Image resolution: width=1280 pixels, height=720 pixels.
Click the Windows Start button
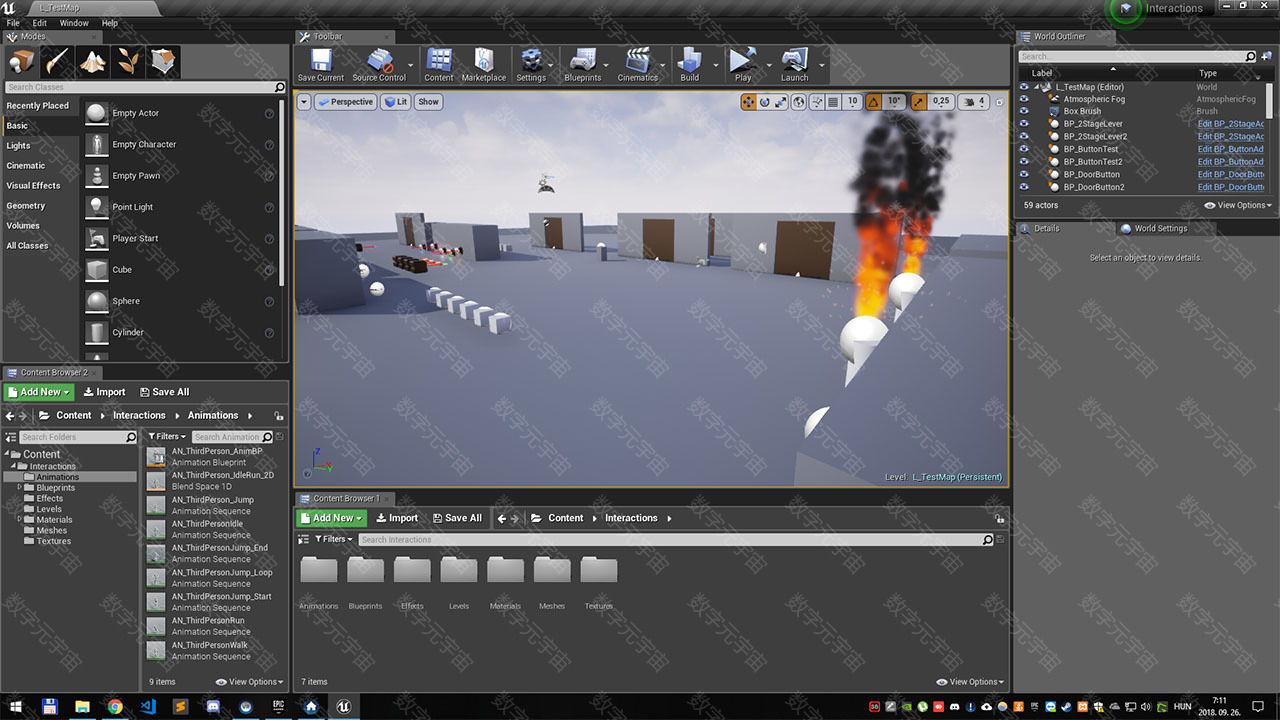pos(17,706)
